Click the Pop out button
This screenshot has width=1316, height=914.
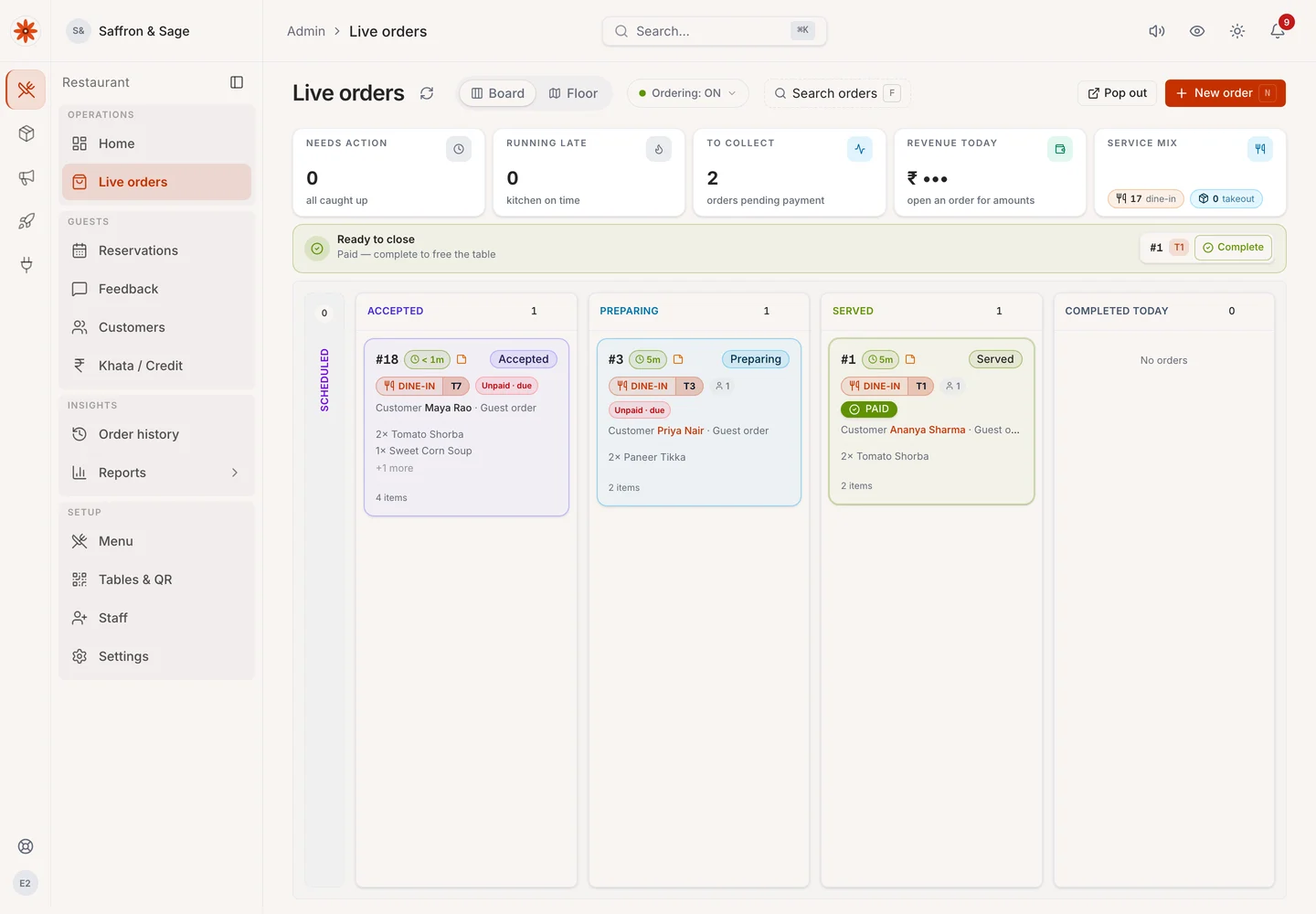pyautogui.click(x=1118, y=93)
